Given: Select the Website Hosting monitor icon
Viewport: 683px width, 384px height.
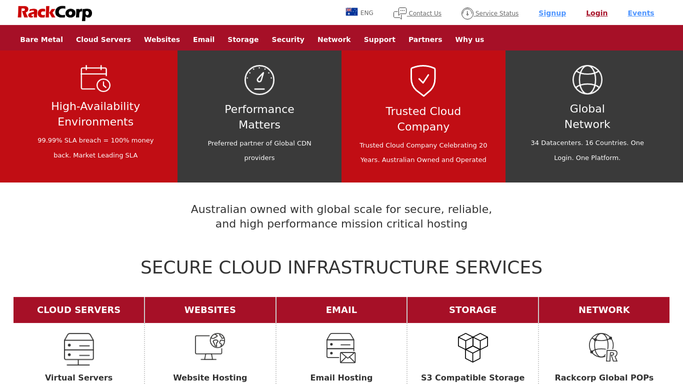Looking at the screenshot, I should 210,347.
